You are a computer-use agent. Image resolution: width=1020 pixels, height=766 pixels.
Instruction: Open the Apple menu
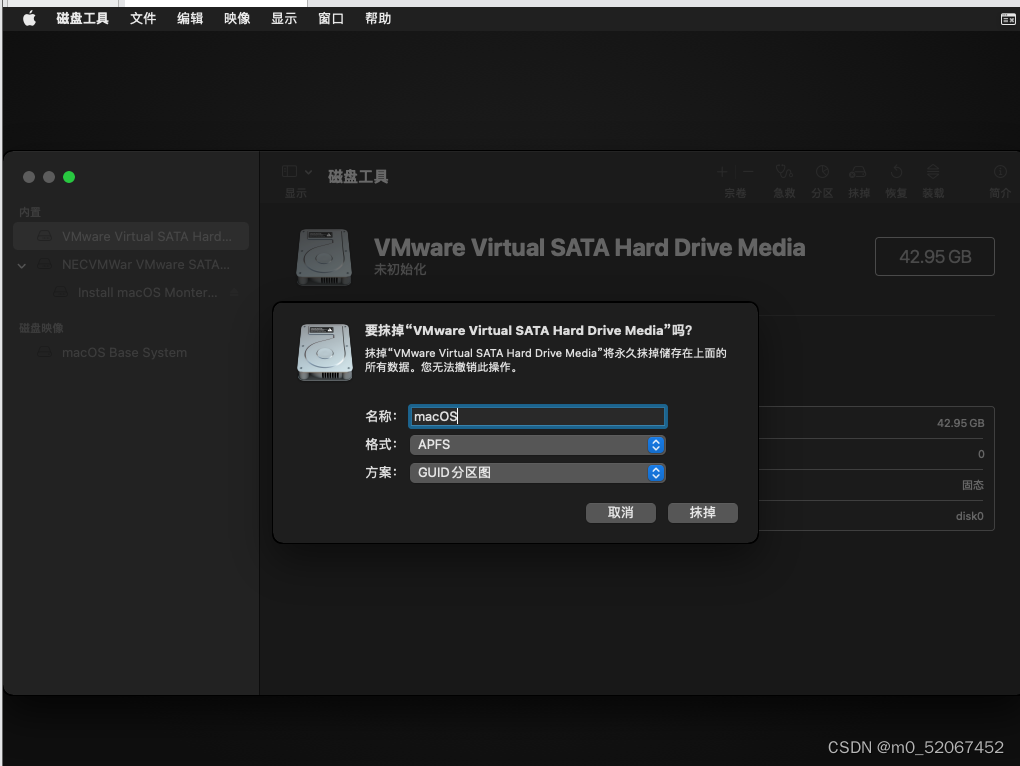click(29, 18)
